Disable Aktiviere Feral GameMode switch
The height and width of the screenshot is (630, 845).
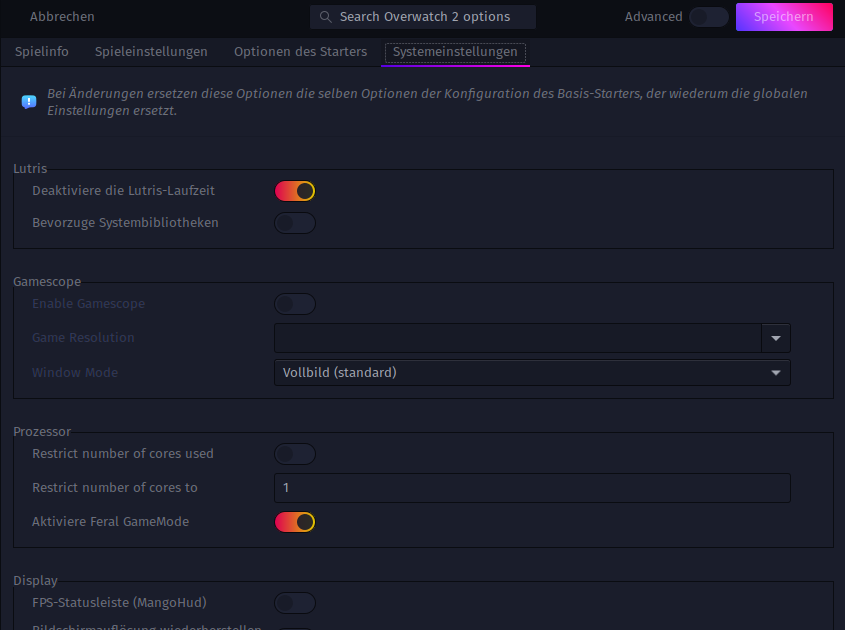(x=295, y=522)
